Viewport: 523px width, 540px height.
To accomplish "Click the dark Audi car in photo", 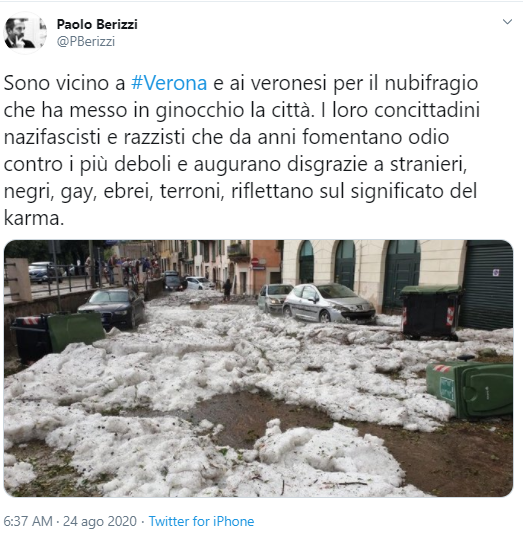I will click(x=112, y=307).
